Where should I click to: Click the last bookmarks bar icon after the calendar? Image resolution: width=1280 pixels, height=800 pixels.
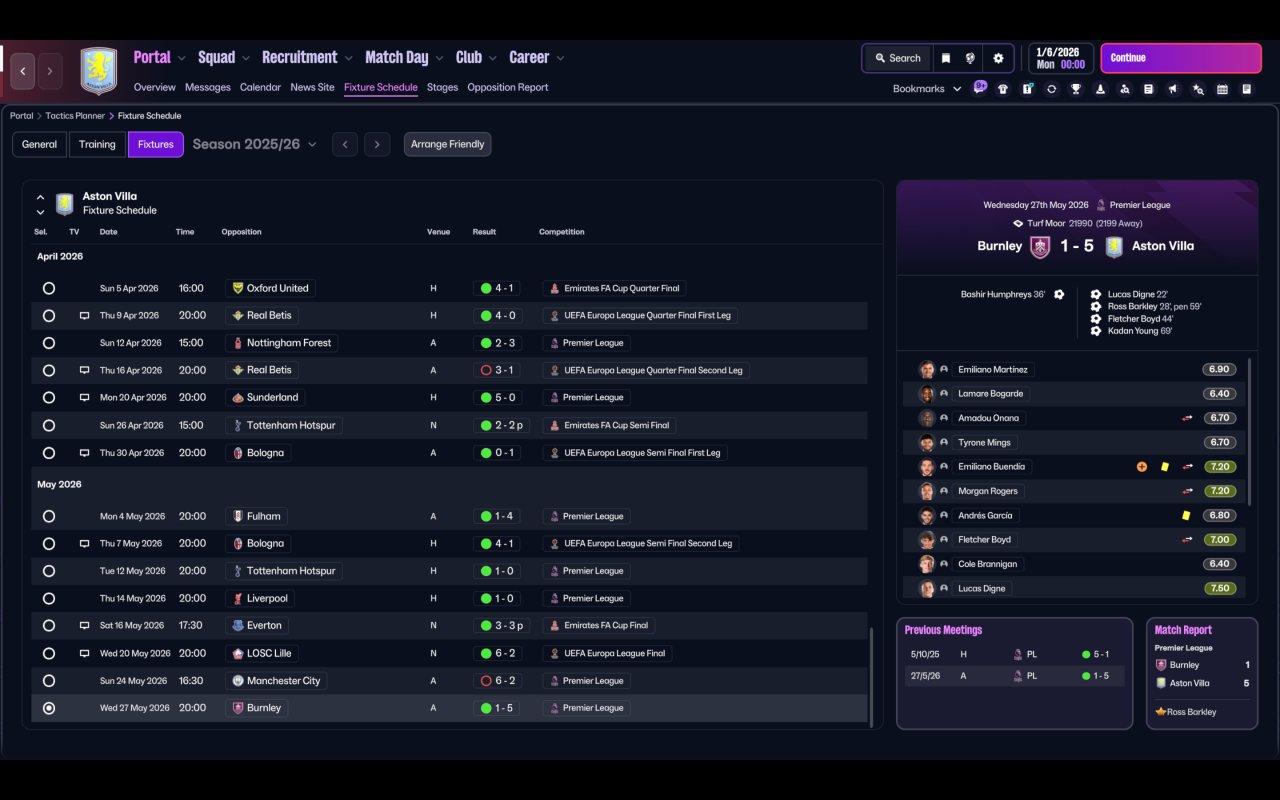1247,89
